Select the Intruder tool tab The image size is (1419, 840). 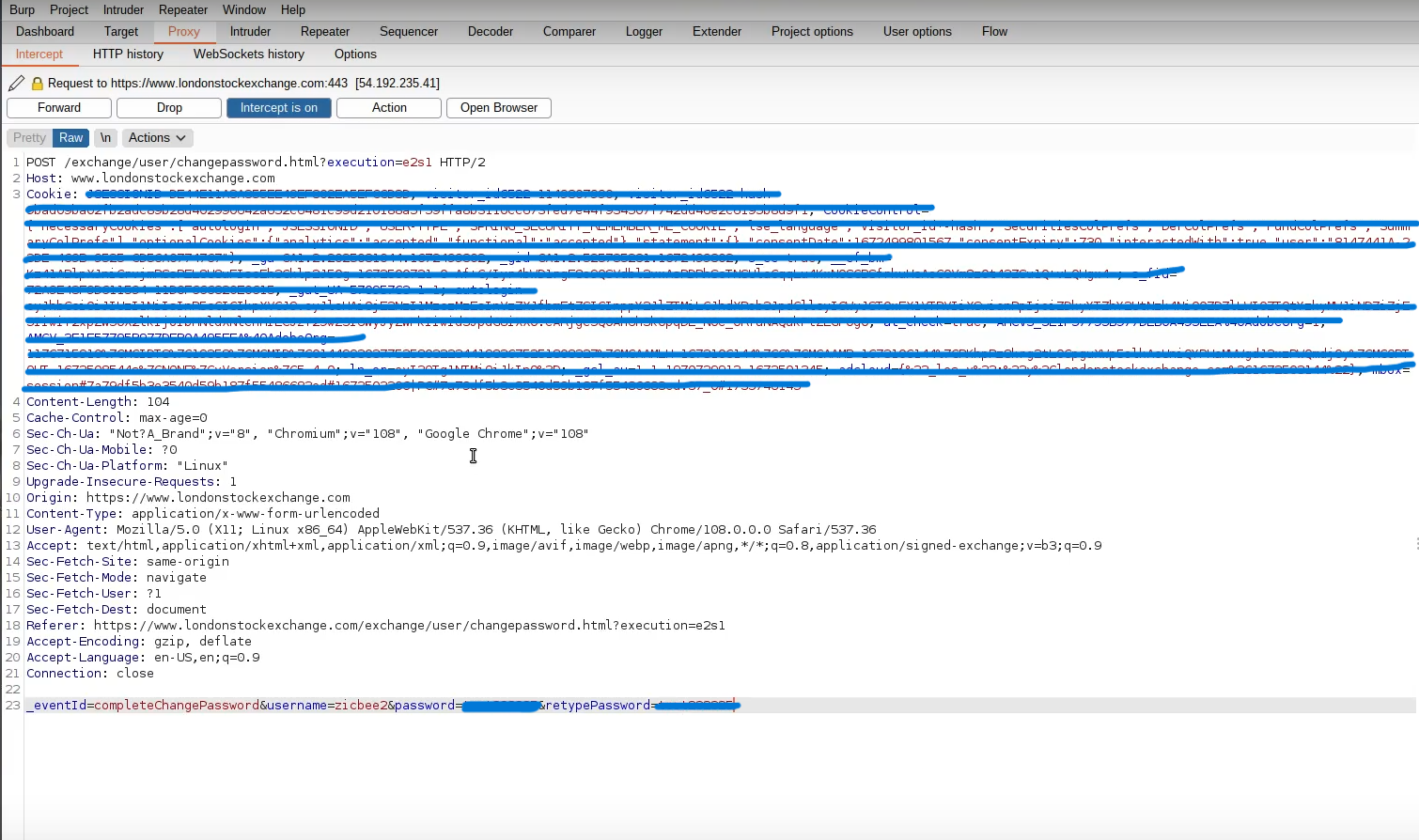250,31
